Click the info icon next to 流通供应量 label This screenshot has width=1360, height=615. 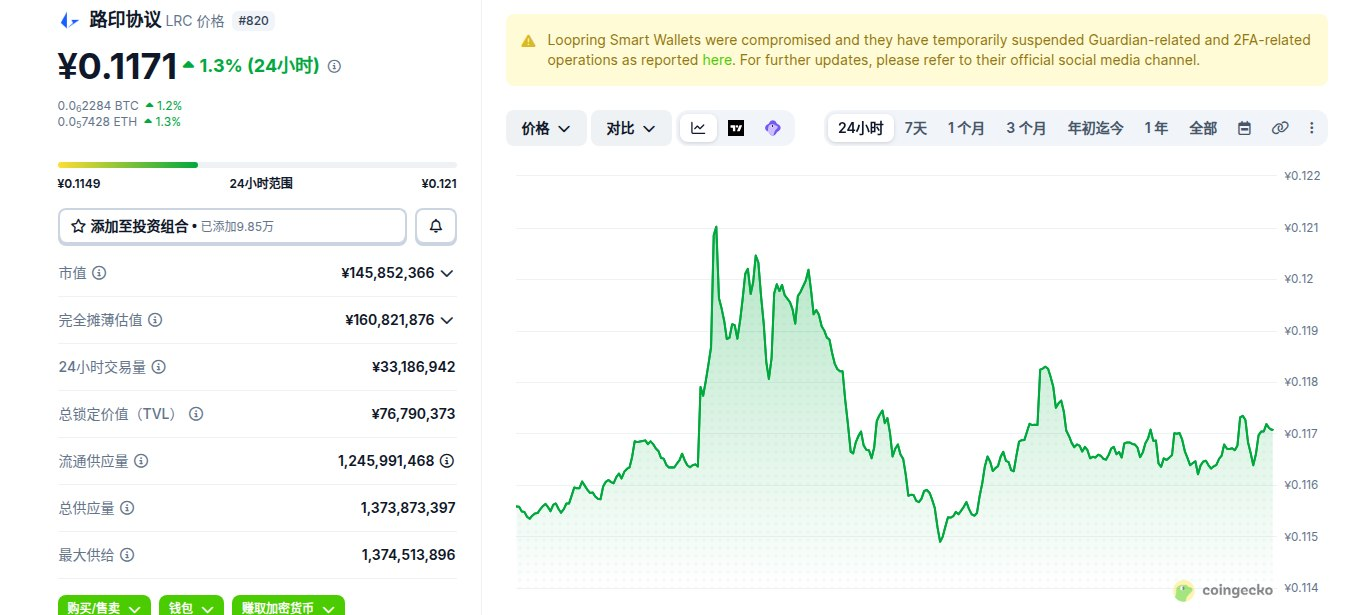coord(141,461)
